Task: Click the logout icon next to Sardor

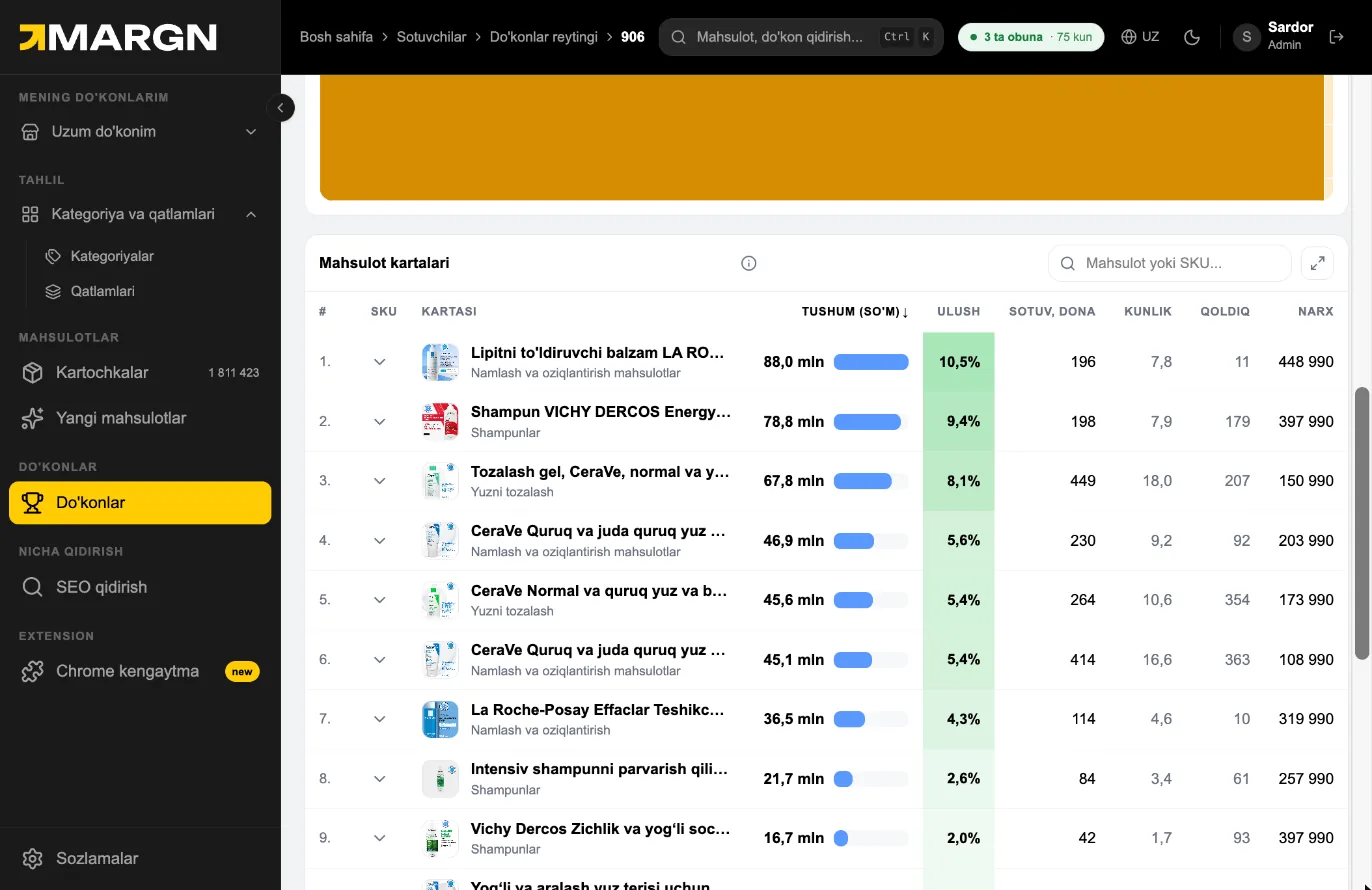Action: pyautogui.click(x=1337, y=37)
